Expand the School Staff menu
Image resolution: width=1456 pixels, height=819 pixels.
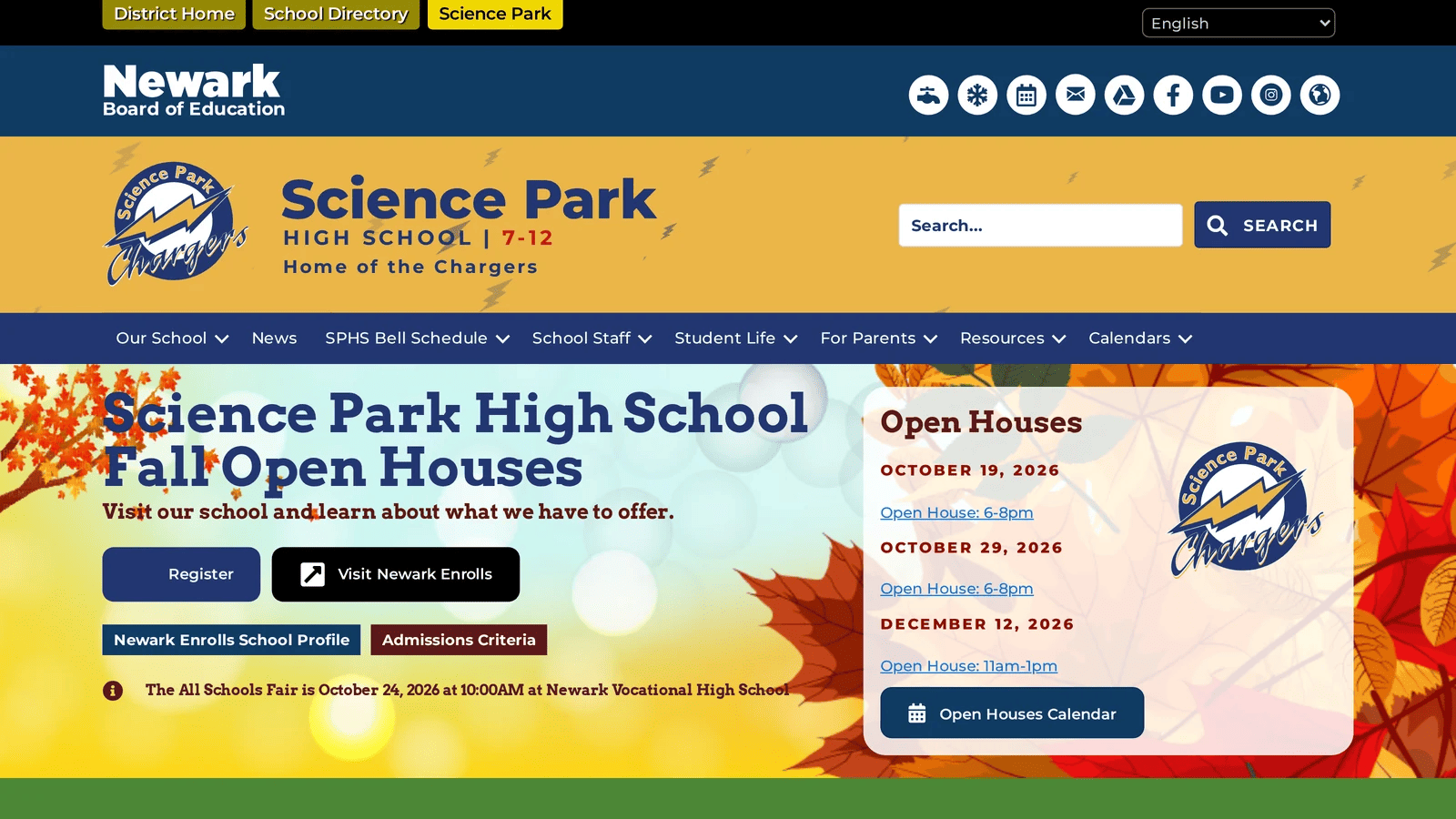(591, 339)
